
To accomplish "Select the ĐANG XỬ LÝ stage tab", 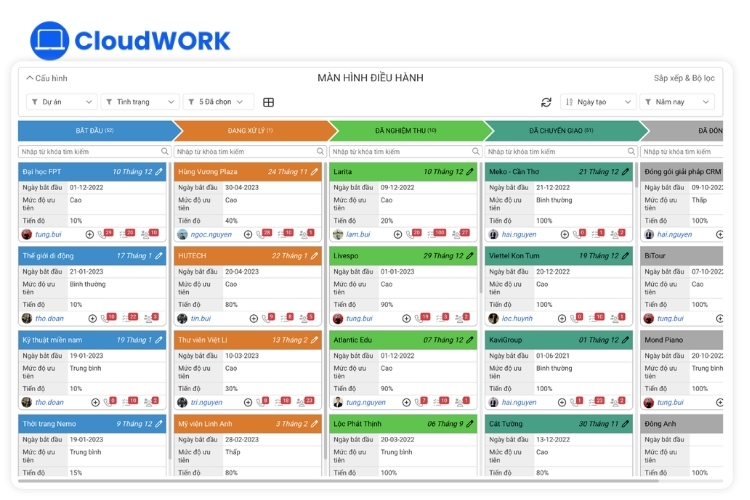I will point(251,131).
